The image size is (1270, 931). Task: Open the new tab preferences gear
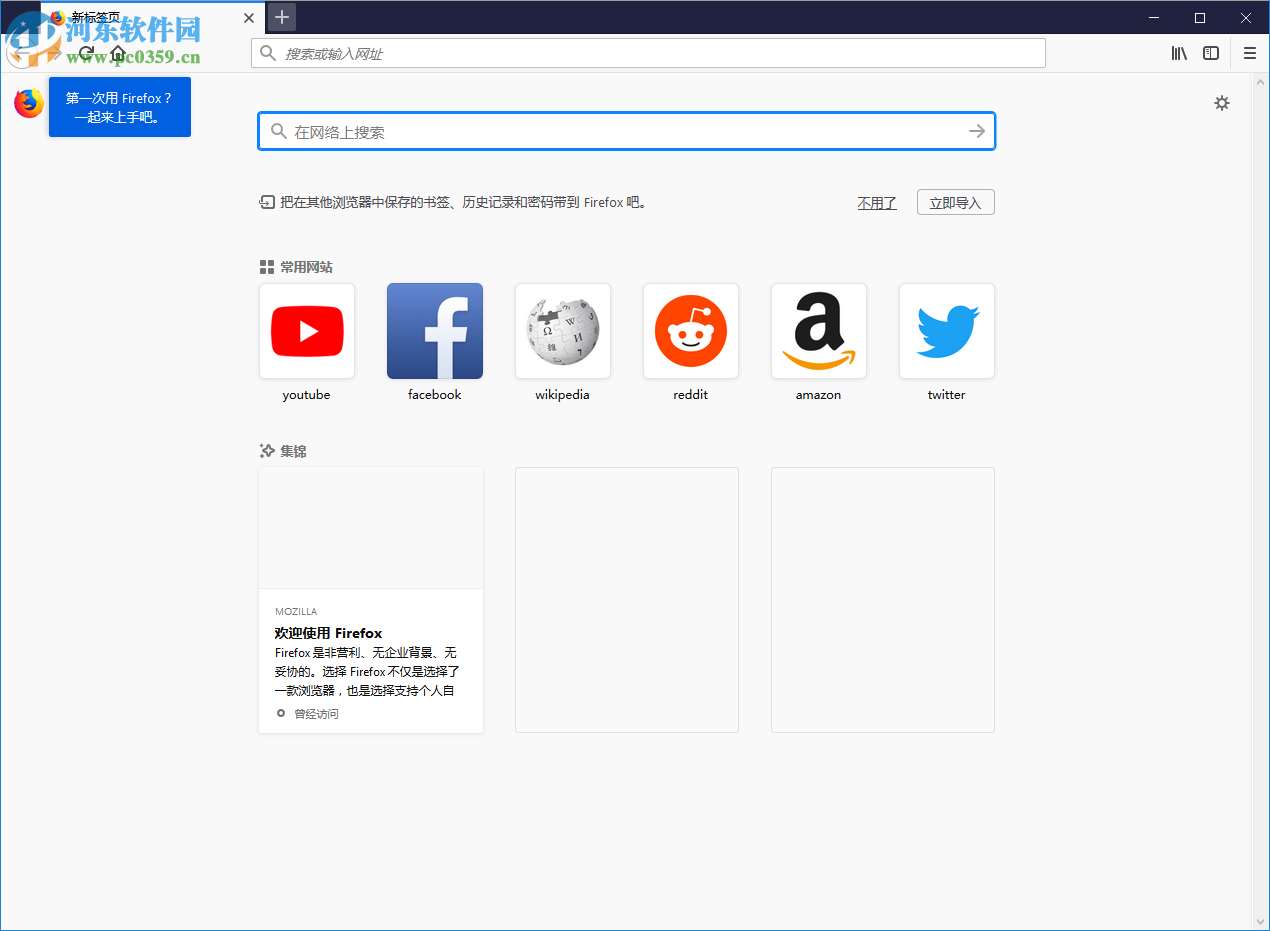point(1221,102)
